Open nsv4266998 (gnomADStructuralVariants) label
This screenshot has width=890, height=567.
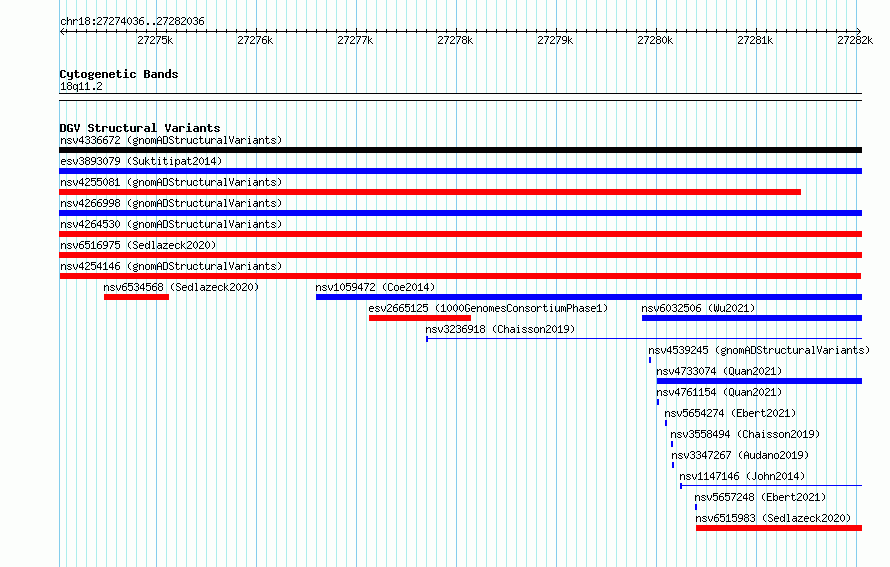point(171,203)
